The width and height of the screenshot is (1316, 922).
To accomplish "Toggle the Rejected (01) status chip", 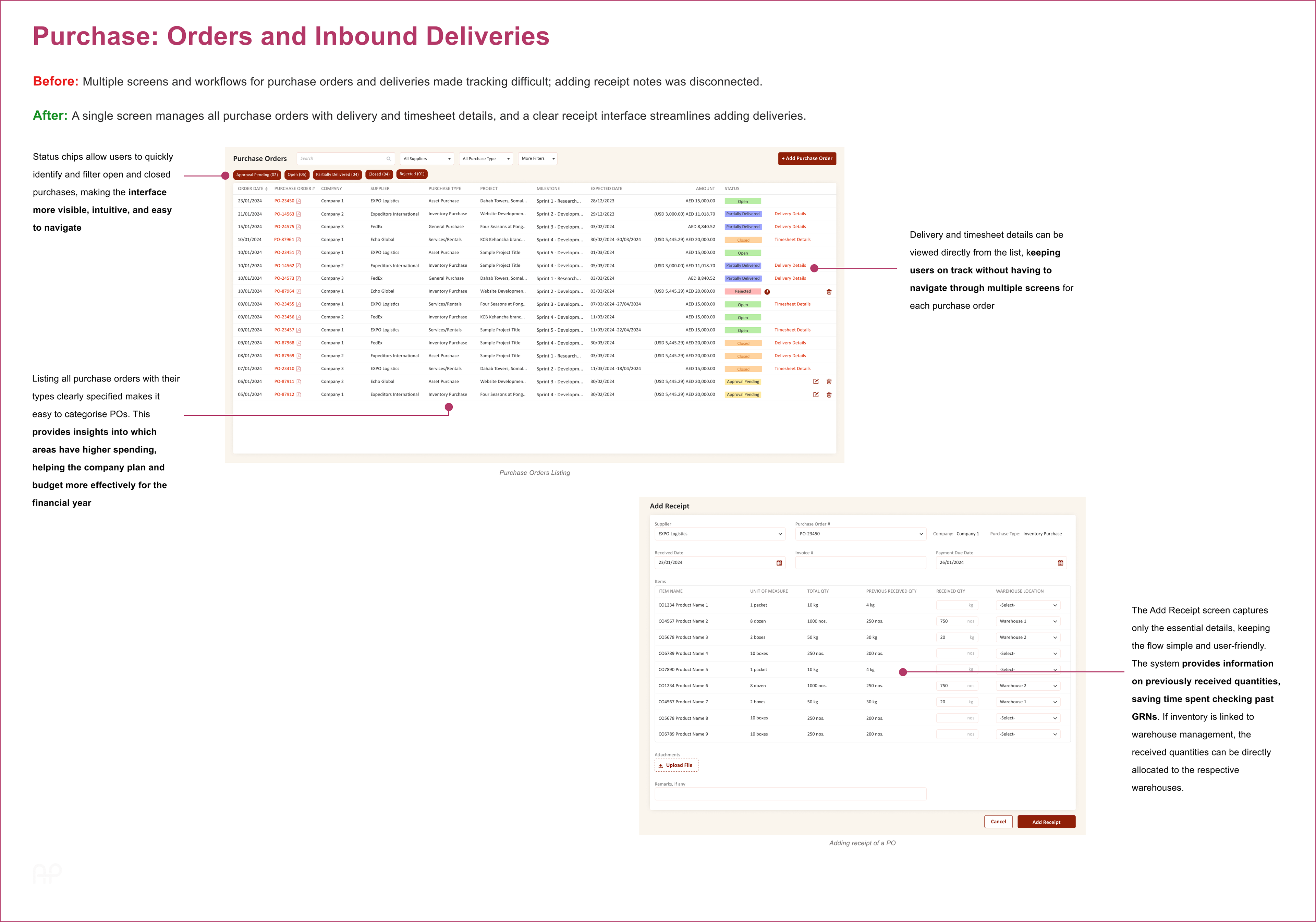I will click(412, 174).
